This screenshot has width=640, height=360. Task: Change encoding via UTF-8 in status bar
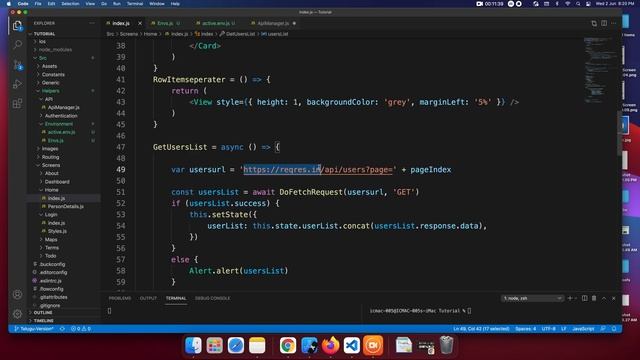click(x=548, y=329)
